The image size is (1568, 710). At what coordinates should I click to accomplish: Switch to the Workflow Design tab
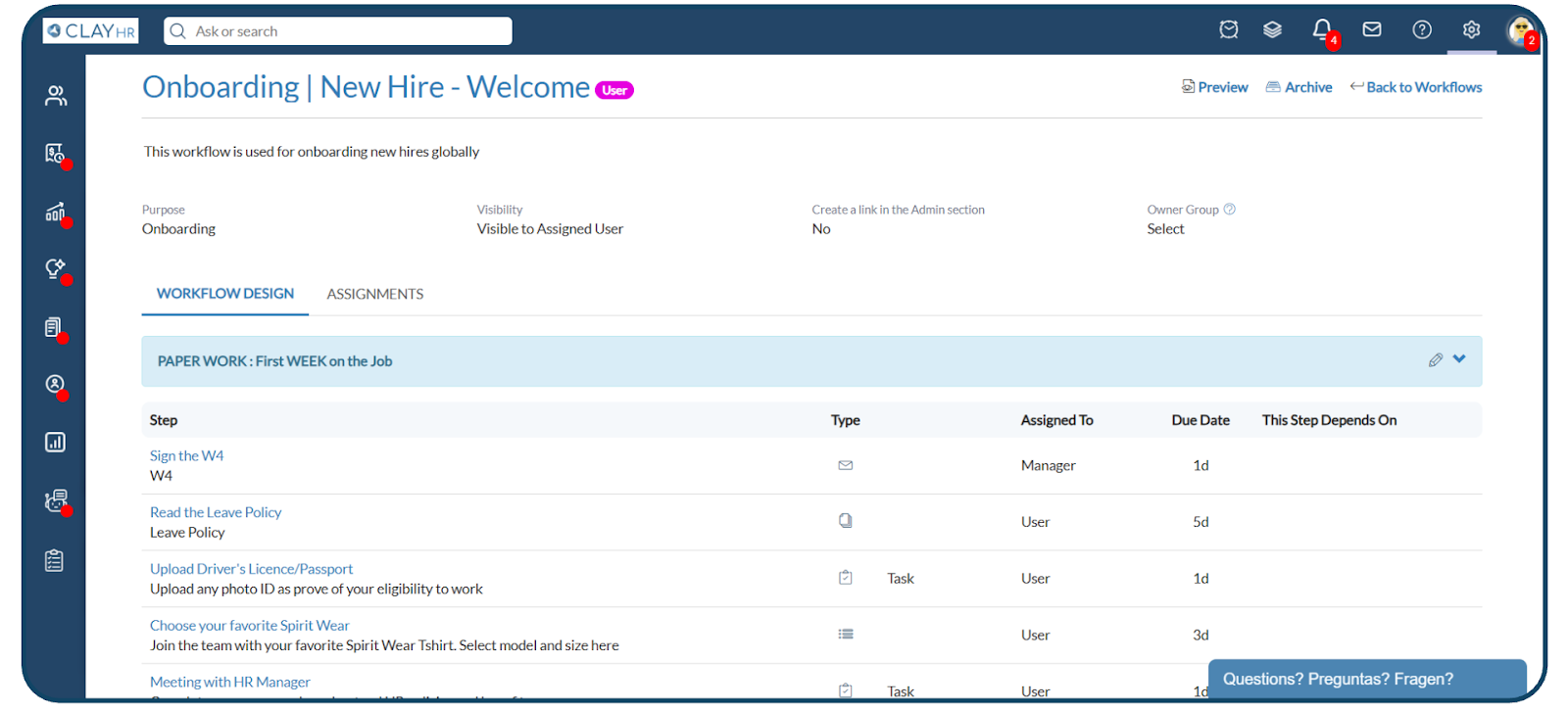point(225,294)
